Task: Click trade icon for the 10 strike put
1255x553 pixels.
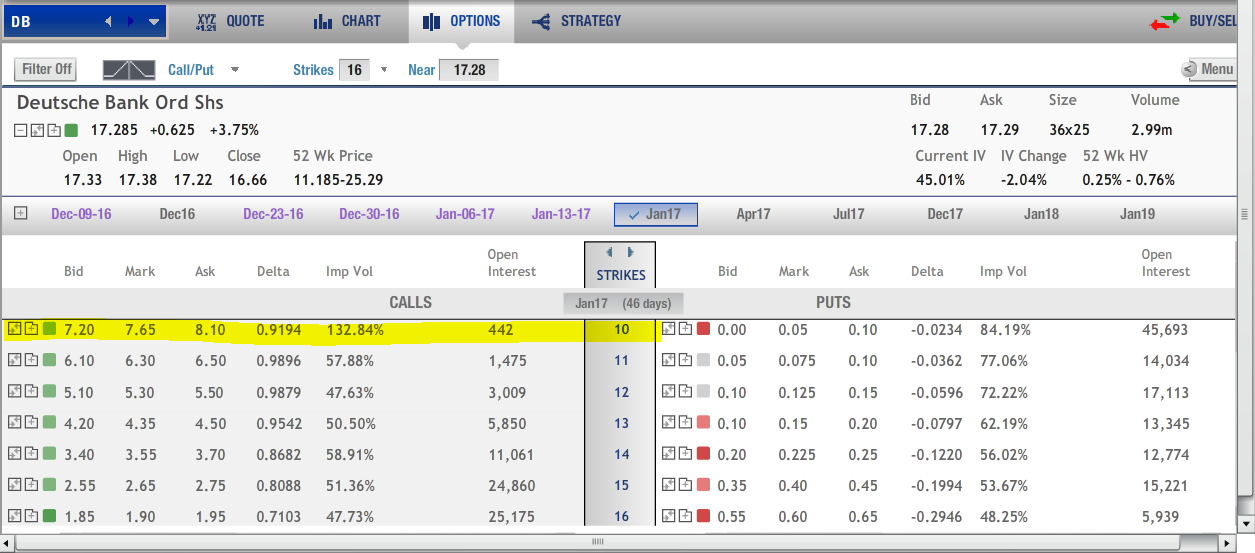Action: coord(668,329)
